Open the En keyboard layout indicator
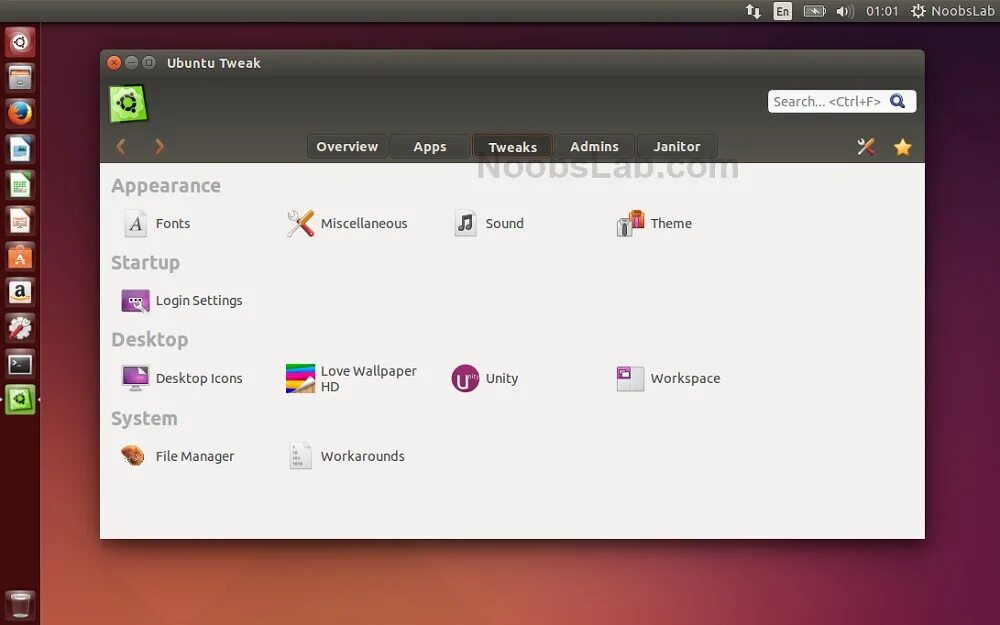 coord(783,11)
